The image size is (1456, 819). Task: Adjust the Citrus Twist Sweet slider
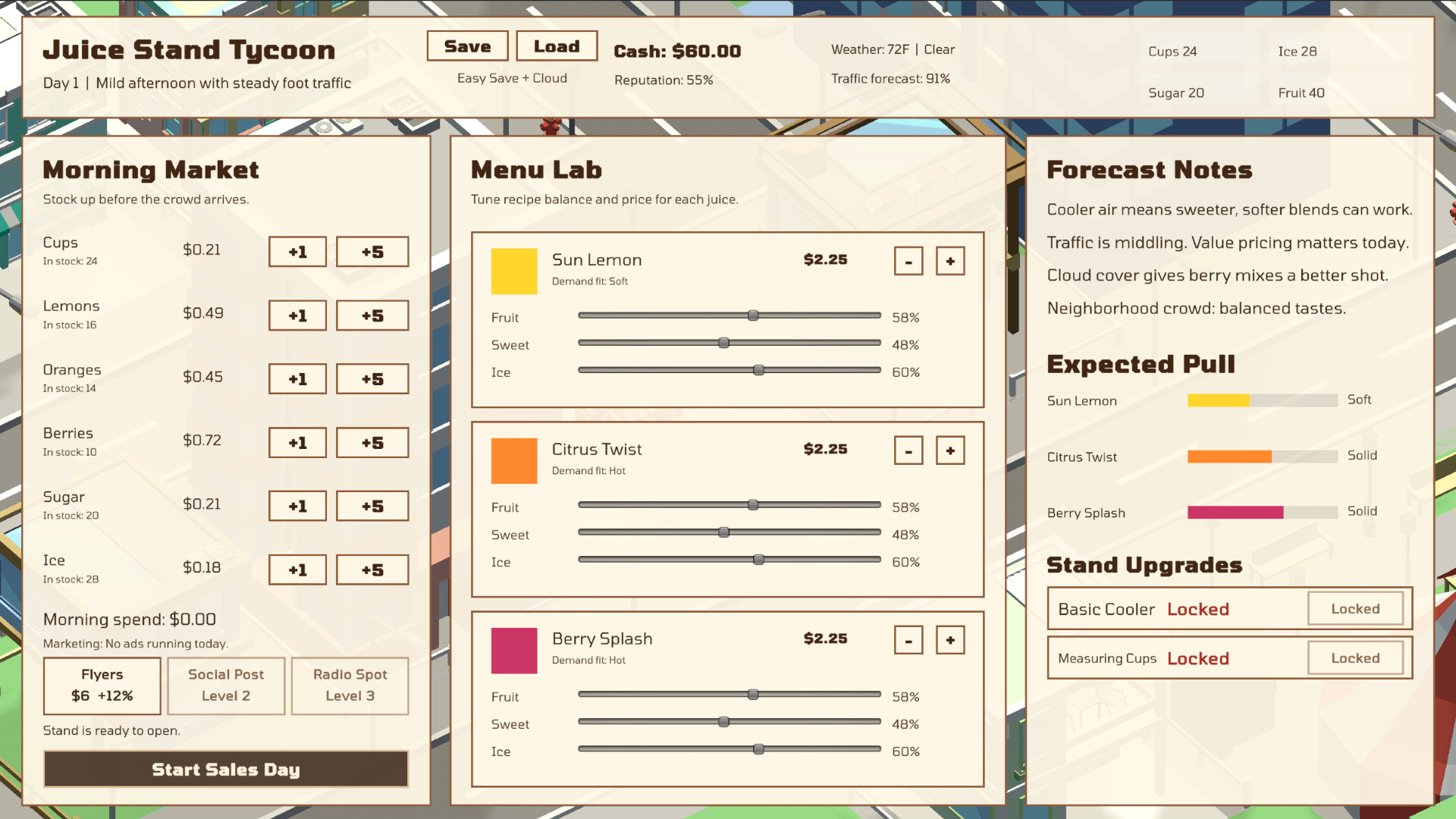[730, 532]
